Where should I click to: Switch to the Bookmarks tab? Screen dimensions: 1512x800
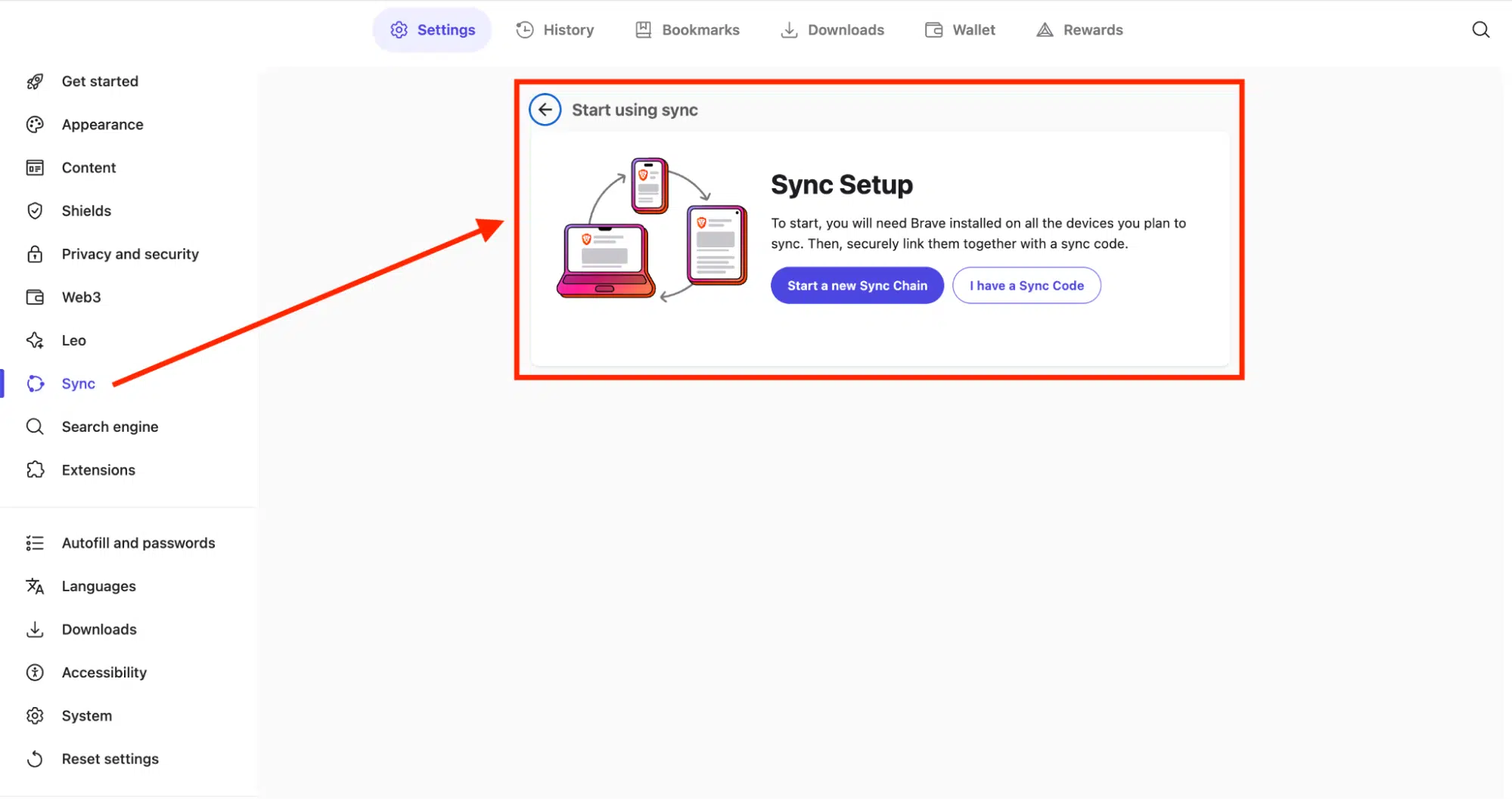[687, 29]
